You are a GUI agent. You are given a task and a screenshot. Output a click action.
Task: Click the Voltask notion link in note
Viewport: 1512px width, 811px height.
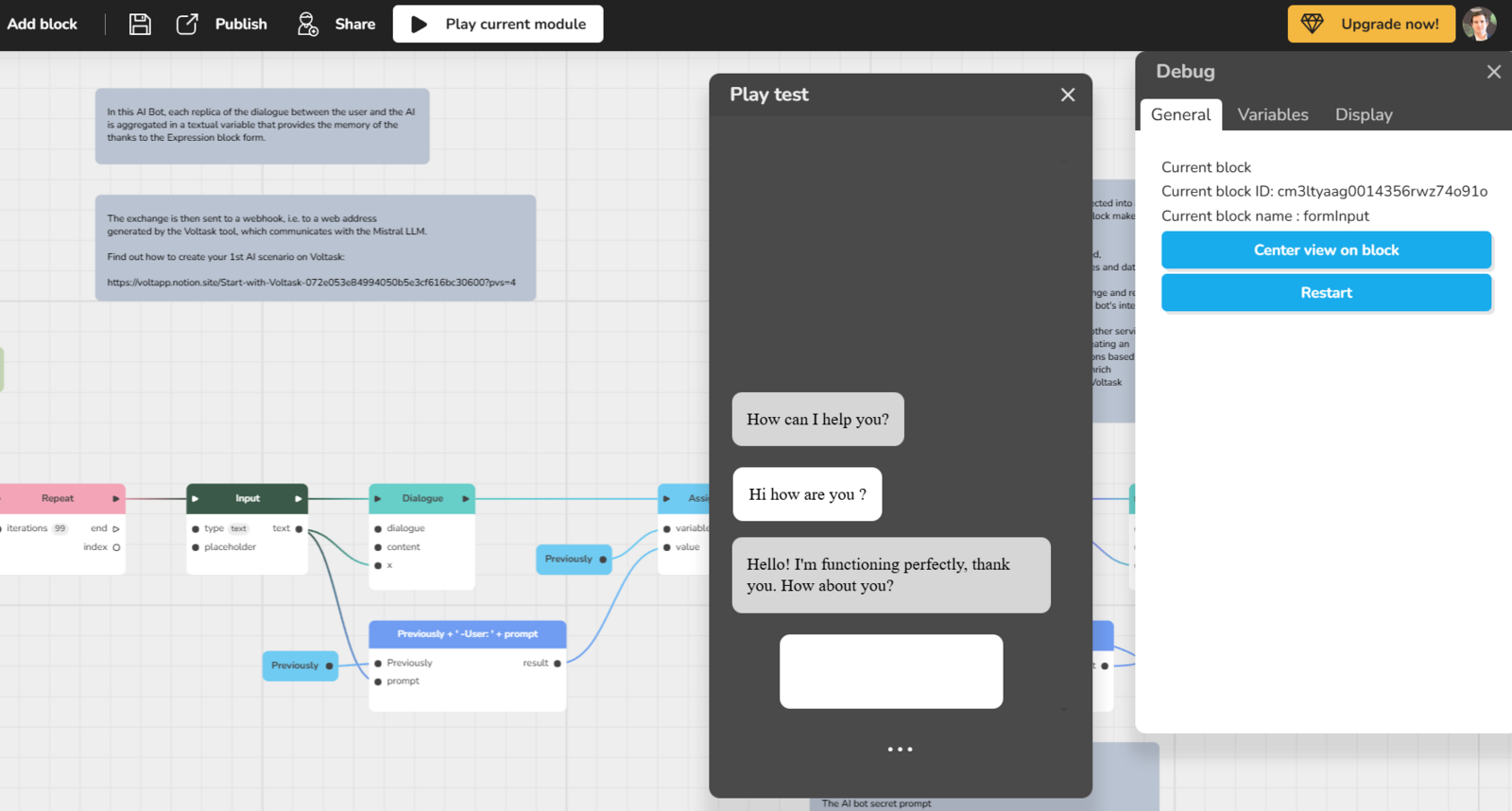tap(311, 283)
